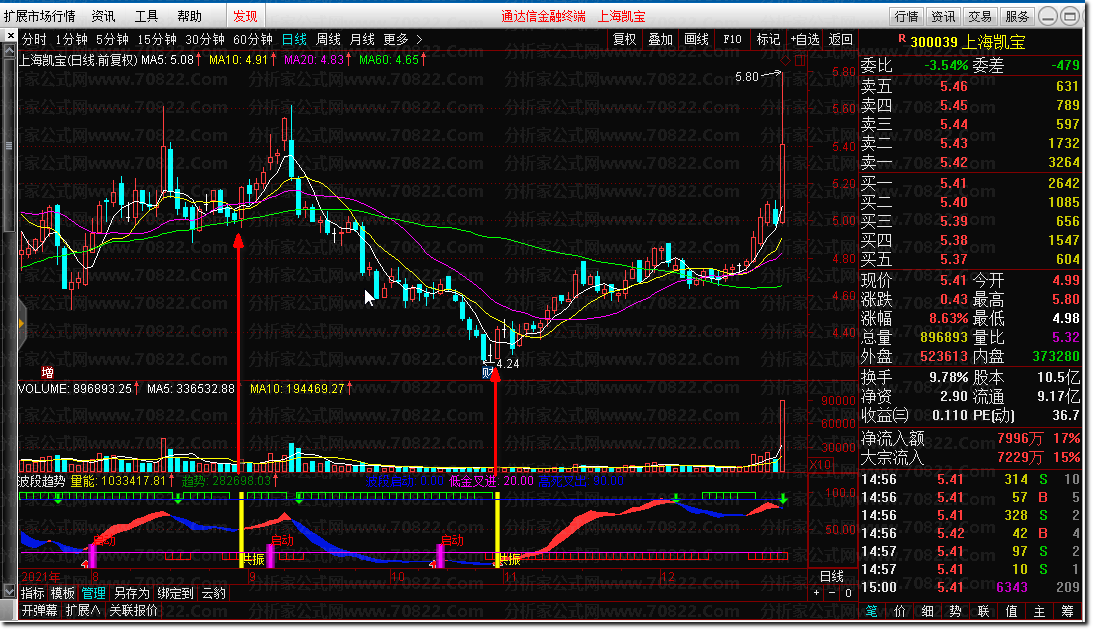Click the 绑定到 bind button

tap(175, 593)
